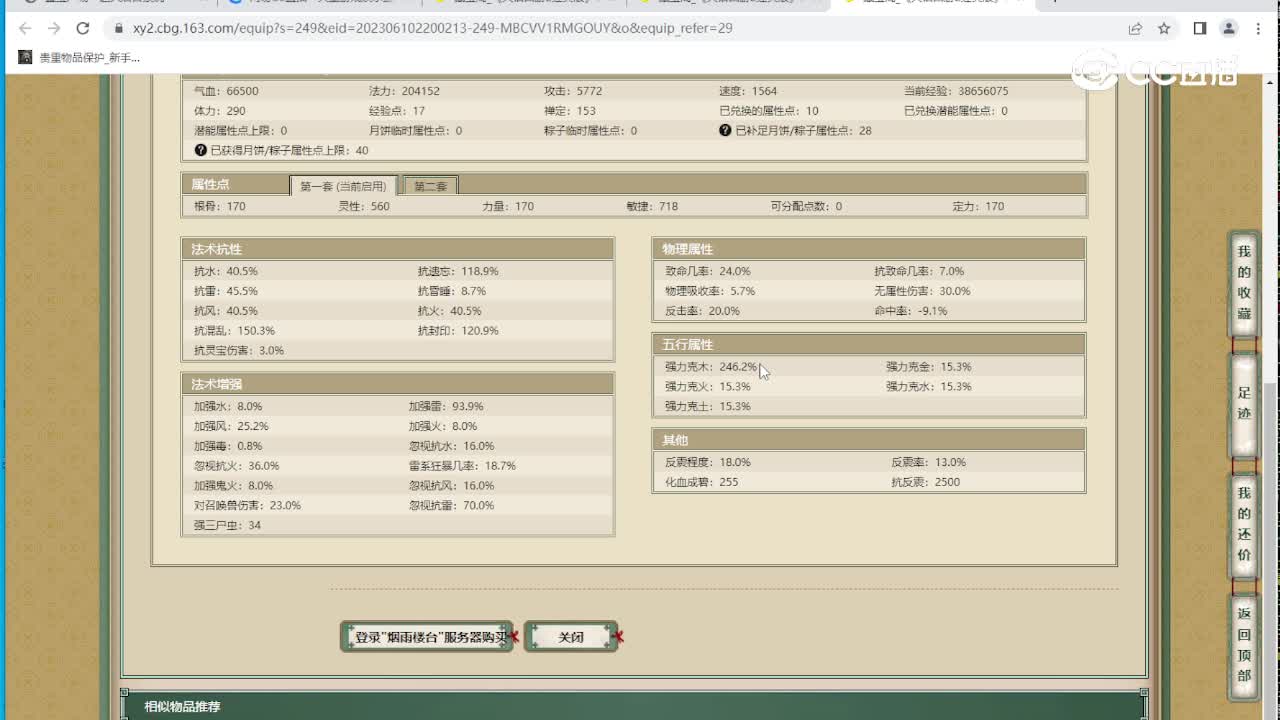This screenshot has height=720, width=1280.
Task: Click the 反震程度: 18.0% entry
Action: tap(708, 462)
